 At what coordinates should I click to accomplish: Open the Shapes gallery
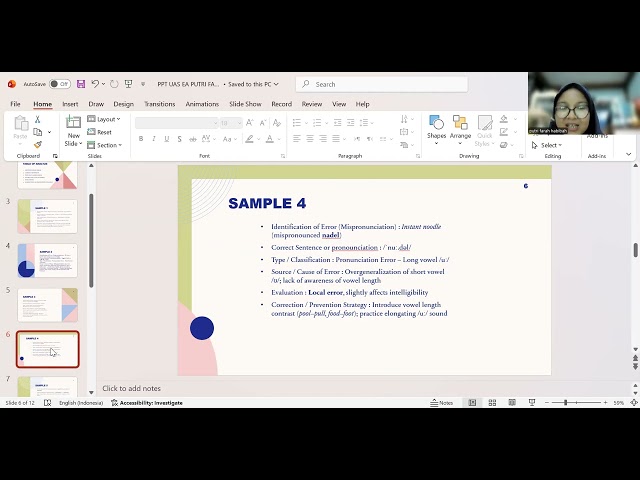point(436,130)
